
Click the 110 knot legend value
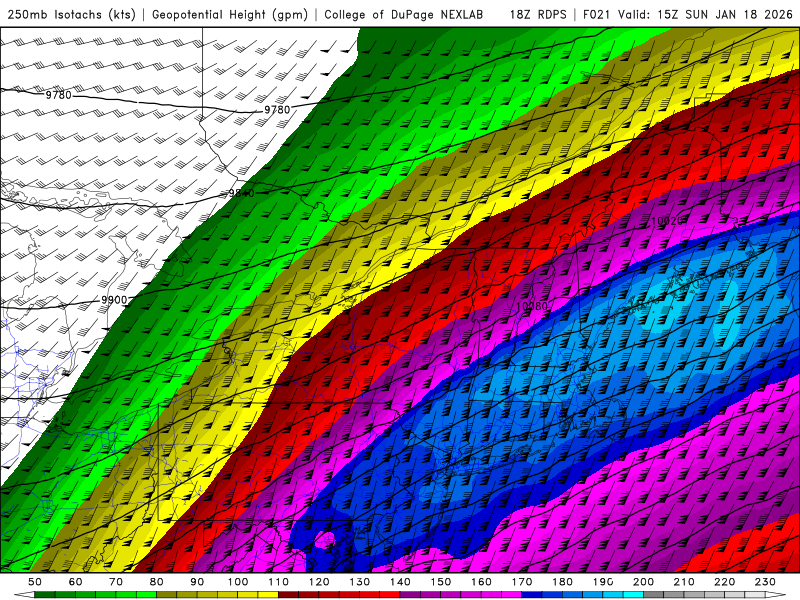[x=279, y=582]
